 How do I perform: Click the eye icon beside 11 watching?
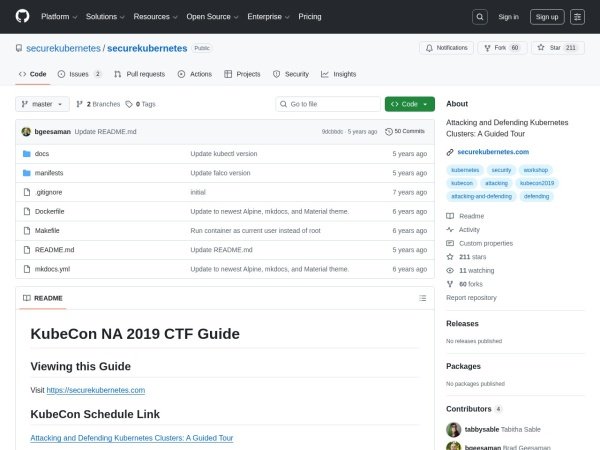coord(450,271)
